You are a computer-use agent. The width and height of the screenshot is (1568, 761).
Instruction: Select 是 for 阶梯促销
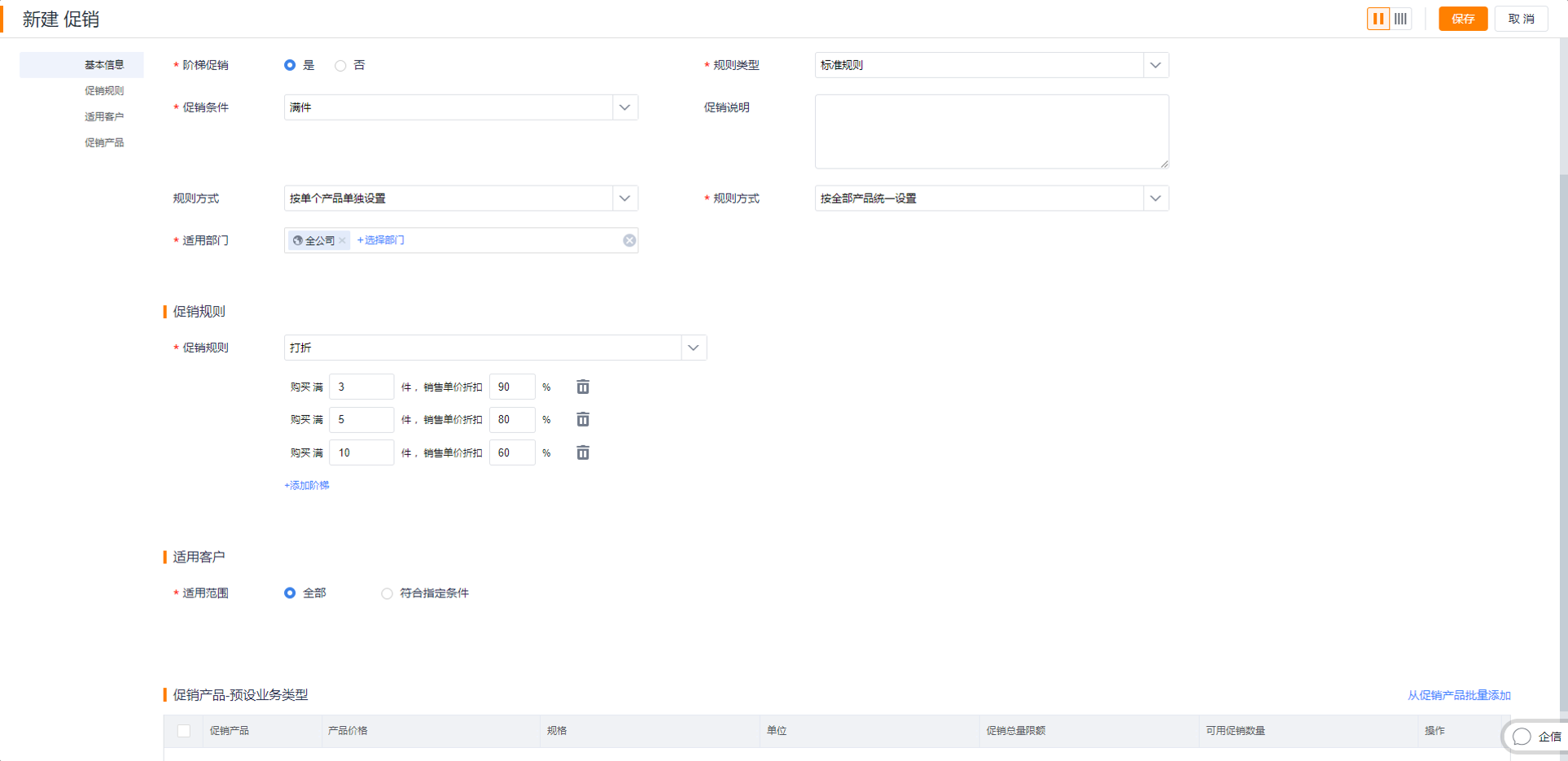[290, 65]
